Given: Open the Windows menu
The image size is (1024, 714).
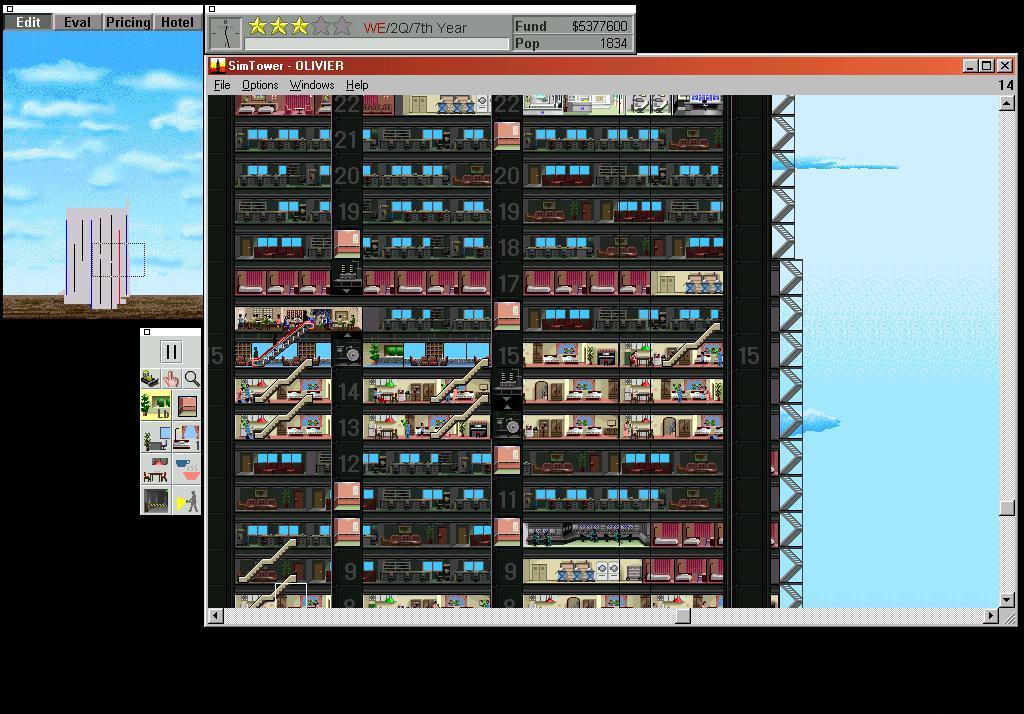Looking at the screenshot, I should coord(312,85).
